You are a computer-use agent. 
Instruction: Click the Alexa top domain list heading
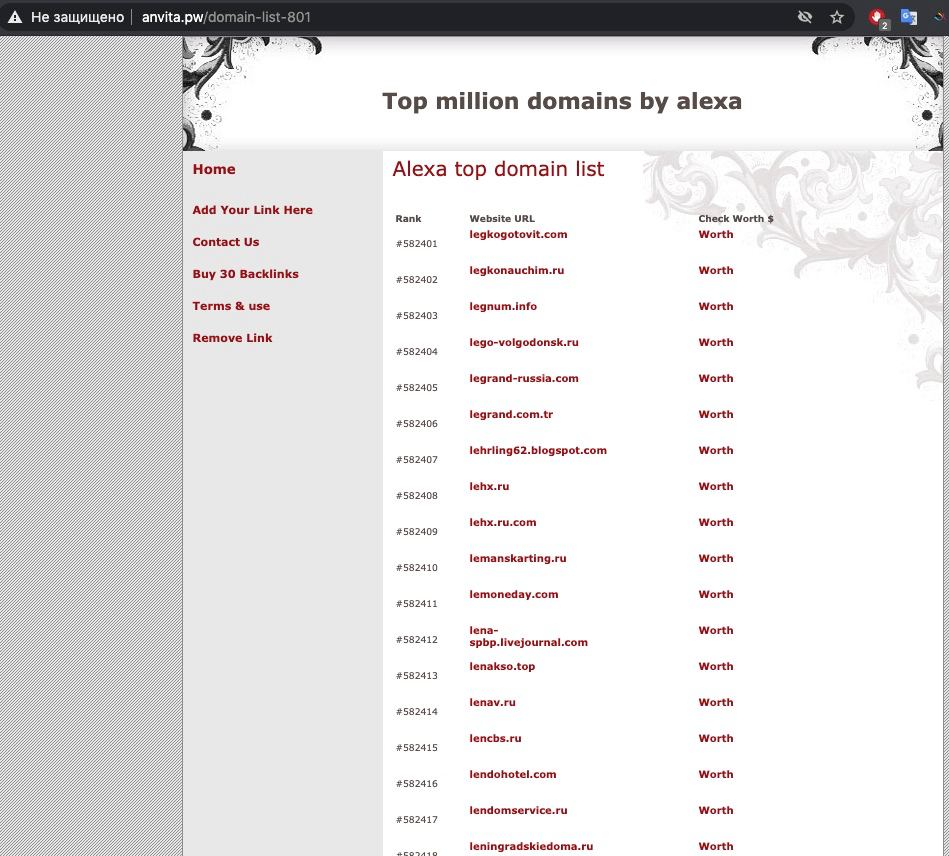(498, 169)
